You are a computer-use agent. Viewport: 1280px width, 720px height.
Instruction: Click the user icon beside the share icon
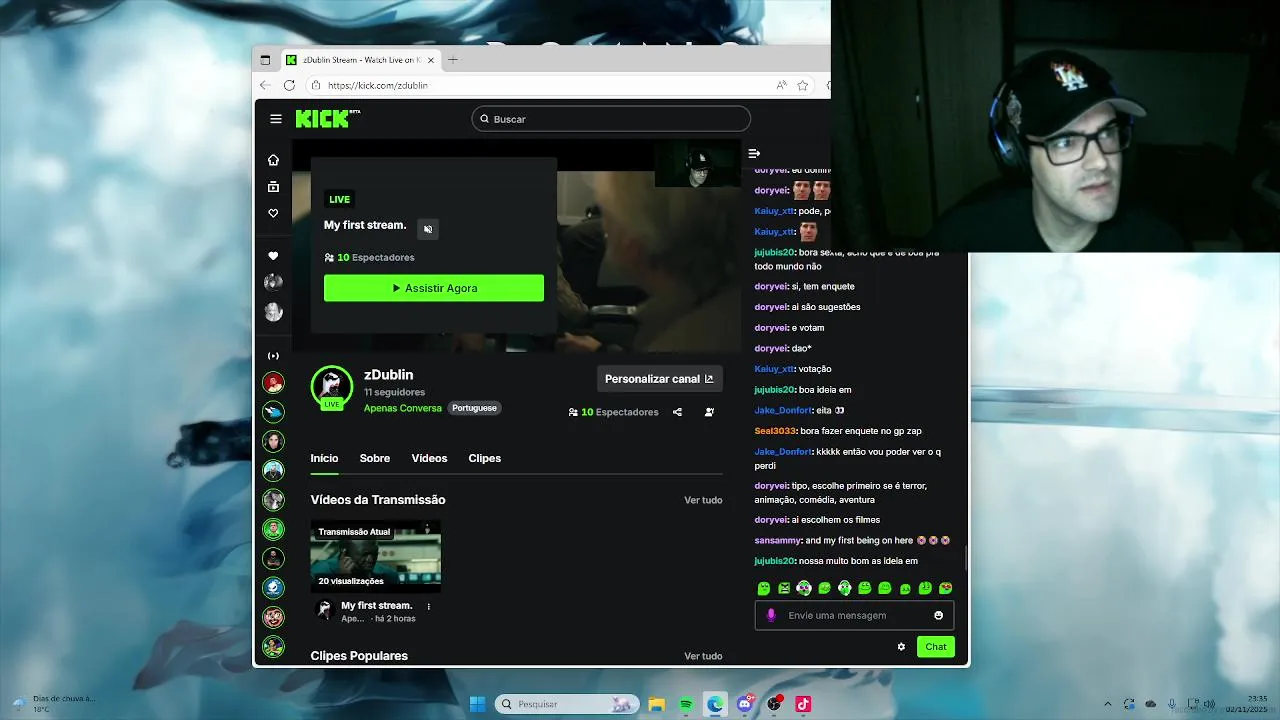(709, 412)
